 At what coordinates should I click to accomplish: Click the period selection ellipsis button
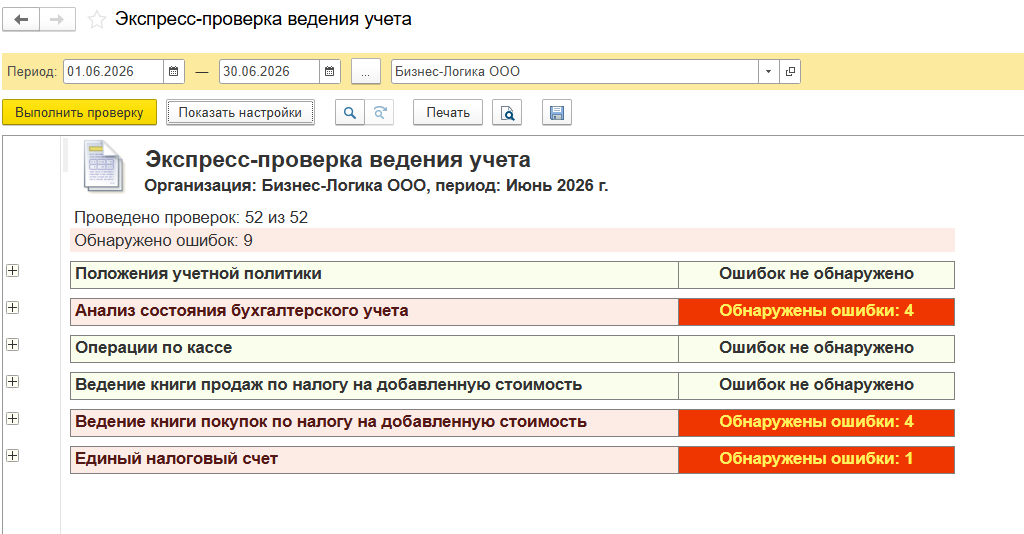(366, 72)
